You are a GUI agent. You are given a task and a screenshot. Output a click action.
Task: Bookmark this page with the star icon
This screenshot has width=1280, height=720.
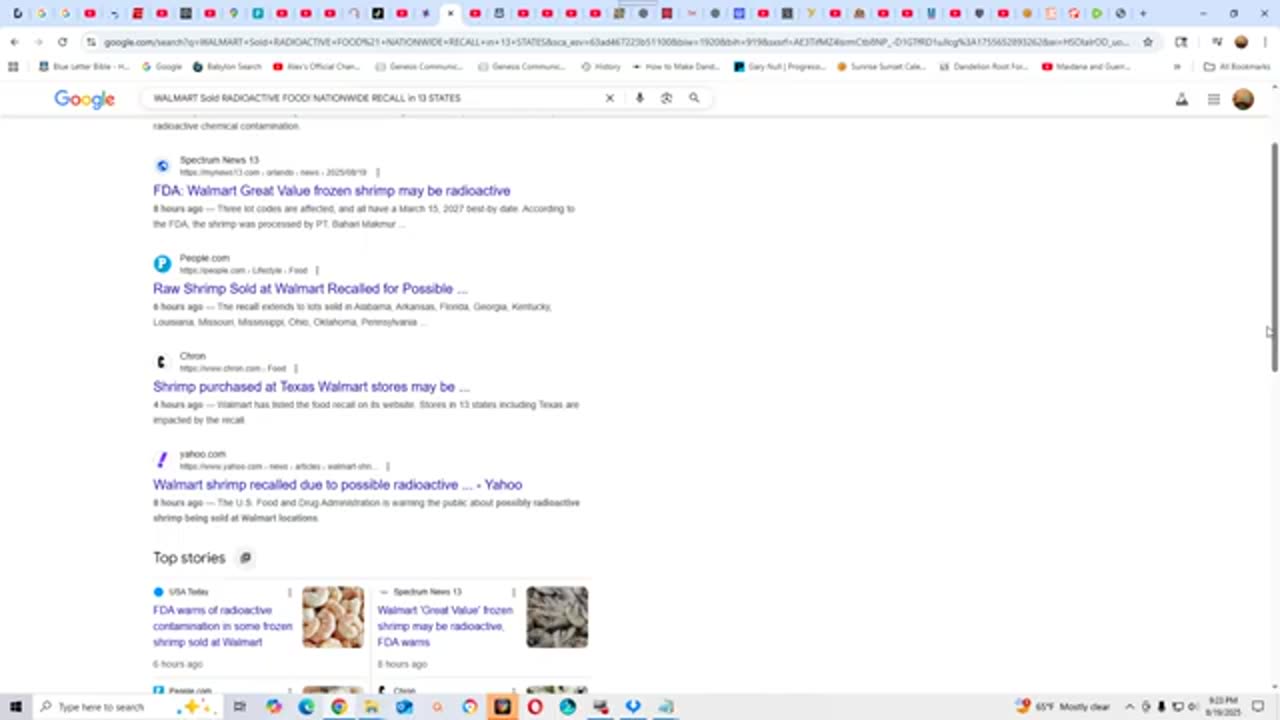pyautogui.click(x=1148, y=42)
